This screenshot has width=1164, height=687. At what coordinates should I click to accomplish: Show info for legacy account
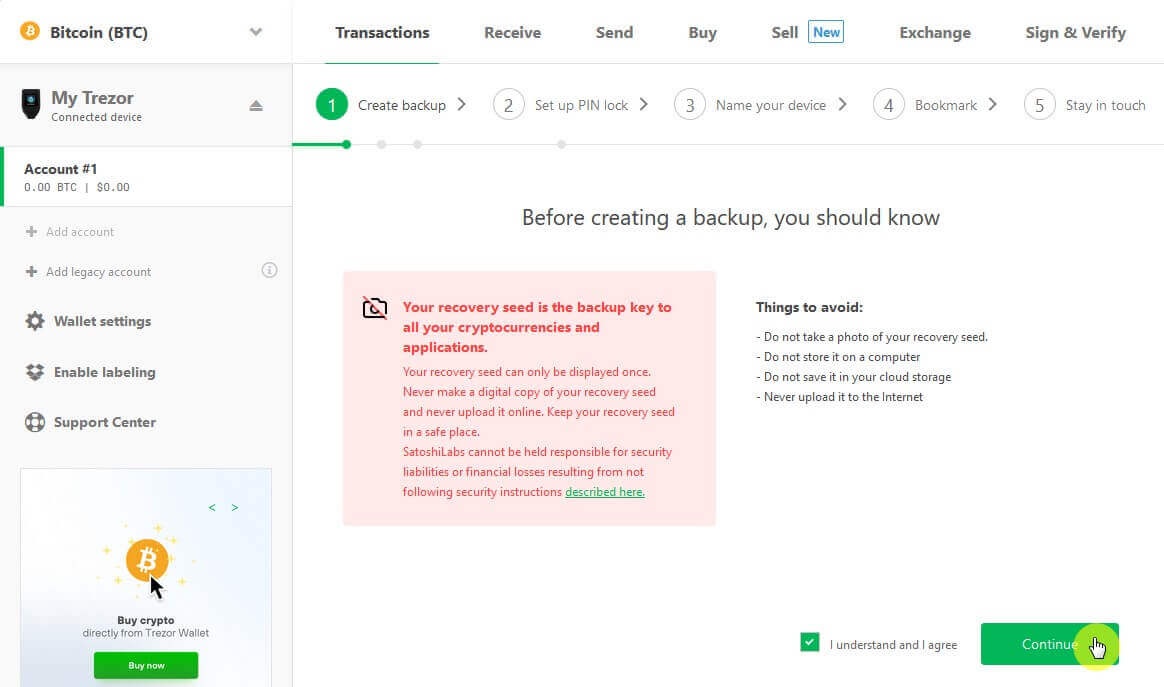[x=269, y=270]
